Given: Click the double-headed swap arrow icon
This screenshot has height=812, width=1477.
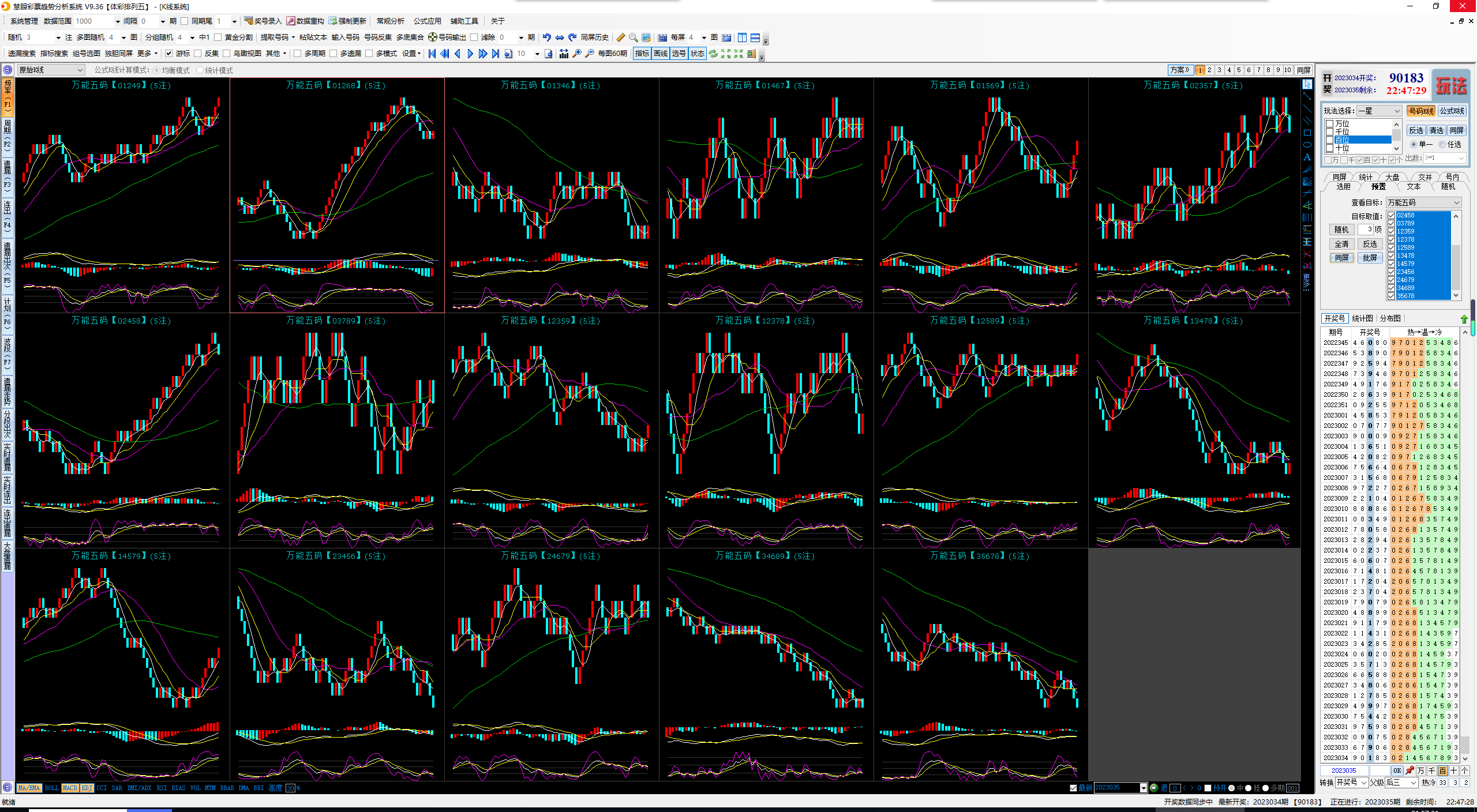Looking at the screenshot, I should point(559,37).
